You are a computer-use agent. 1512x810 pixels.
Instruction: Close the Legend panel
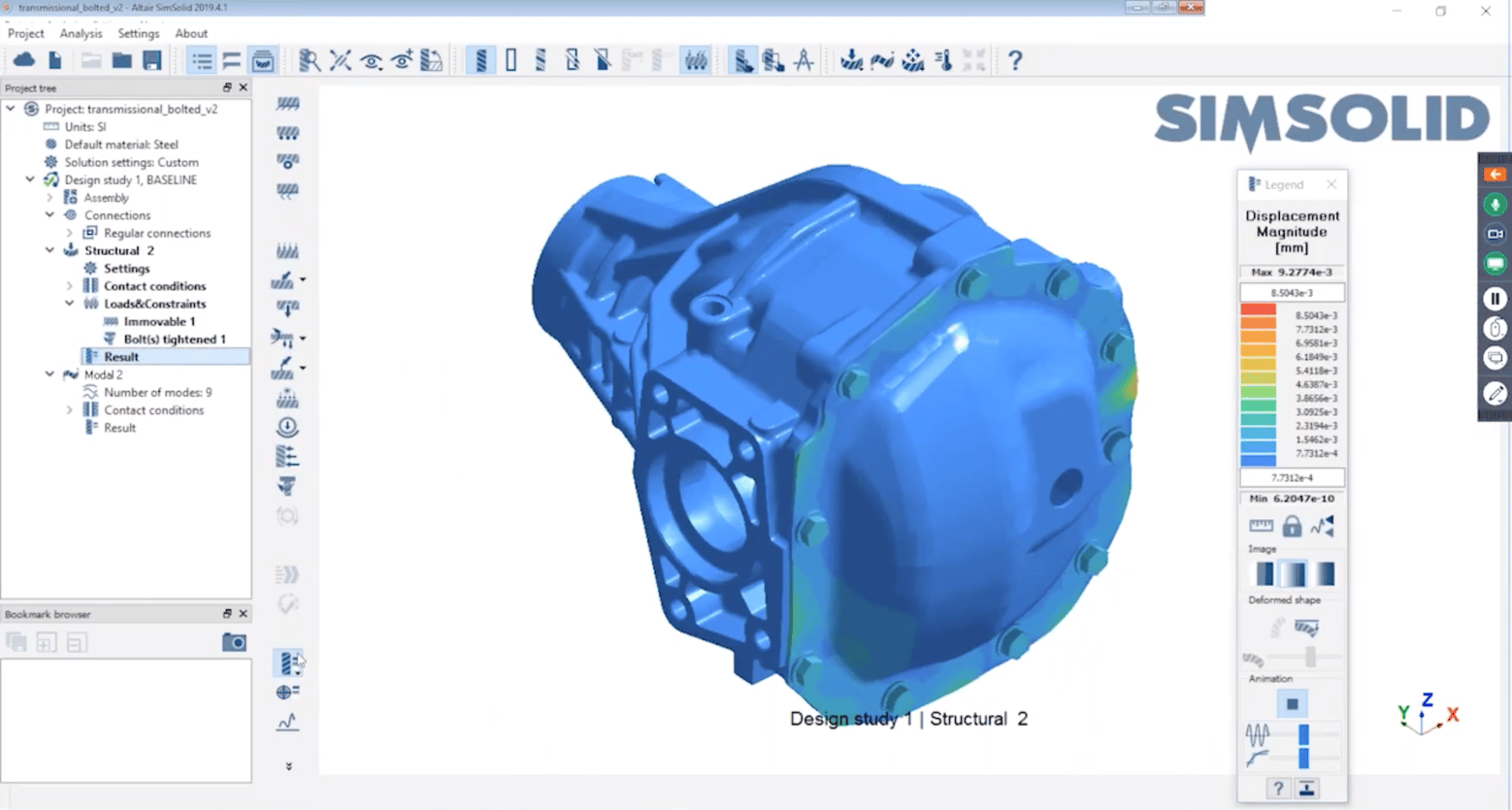pos(1331,184)
